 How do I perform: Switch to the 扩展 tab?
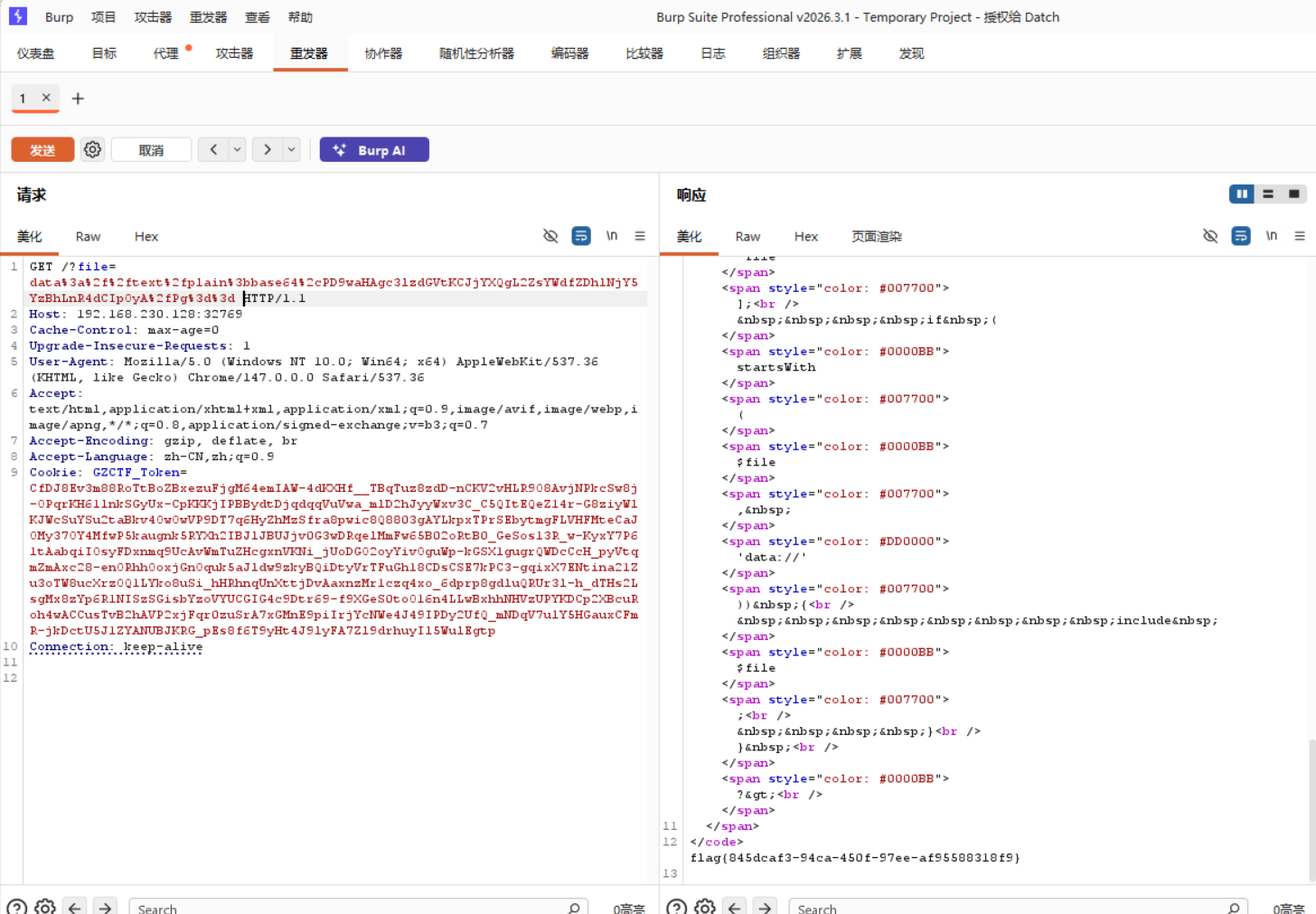(x=850, y=53)
